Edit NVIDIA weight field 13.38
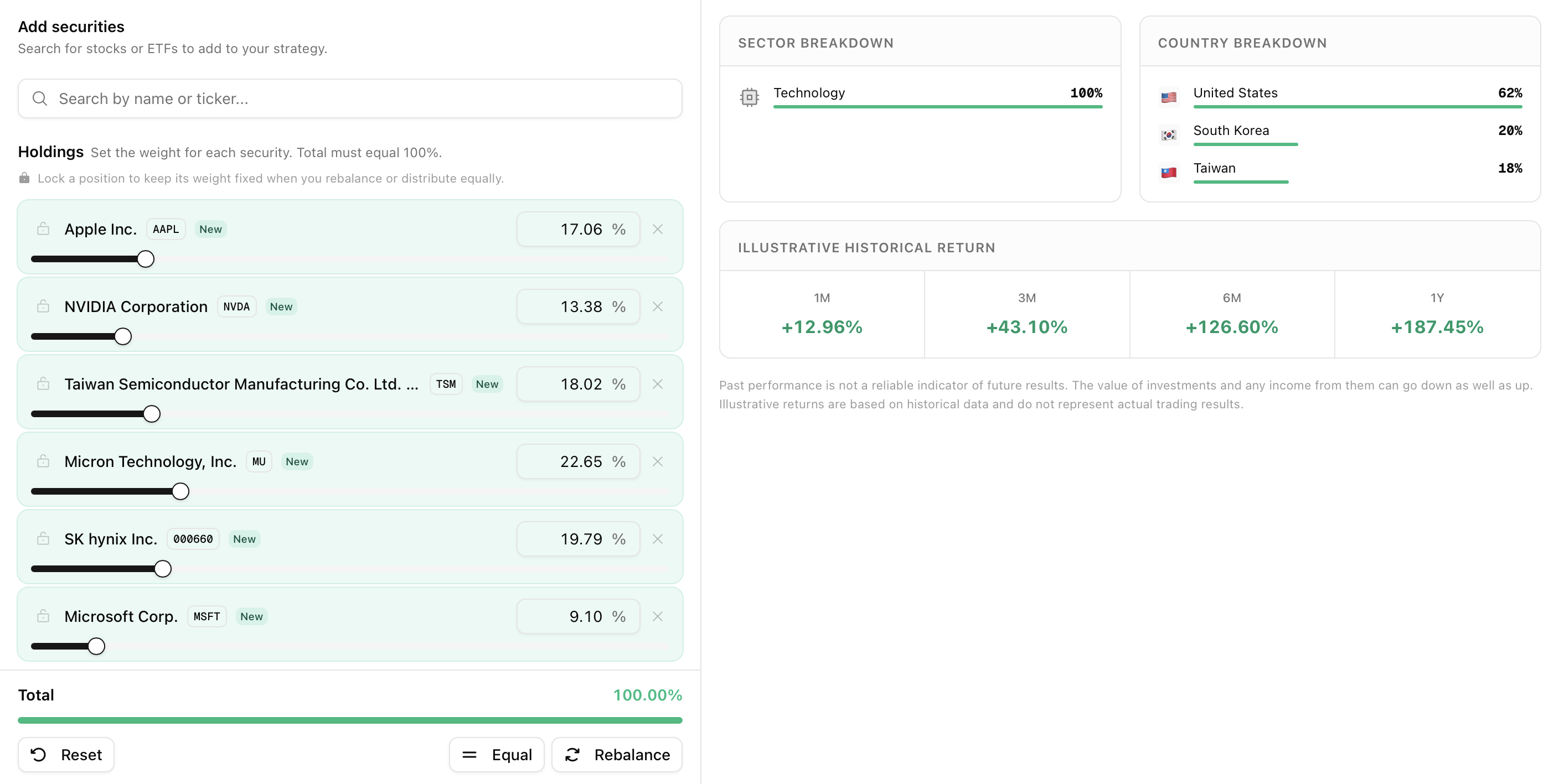 [x=579, y=307]
